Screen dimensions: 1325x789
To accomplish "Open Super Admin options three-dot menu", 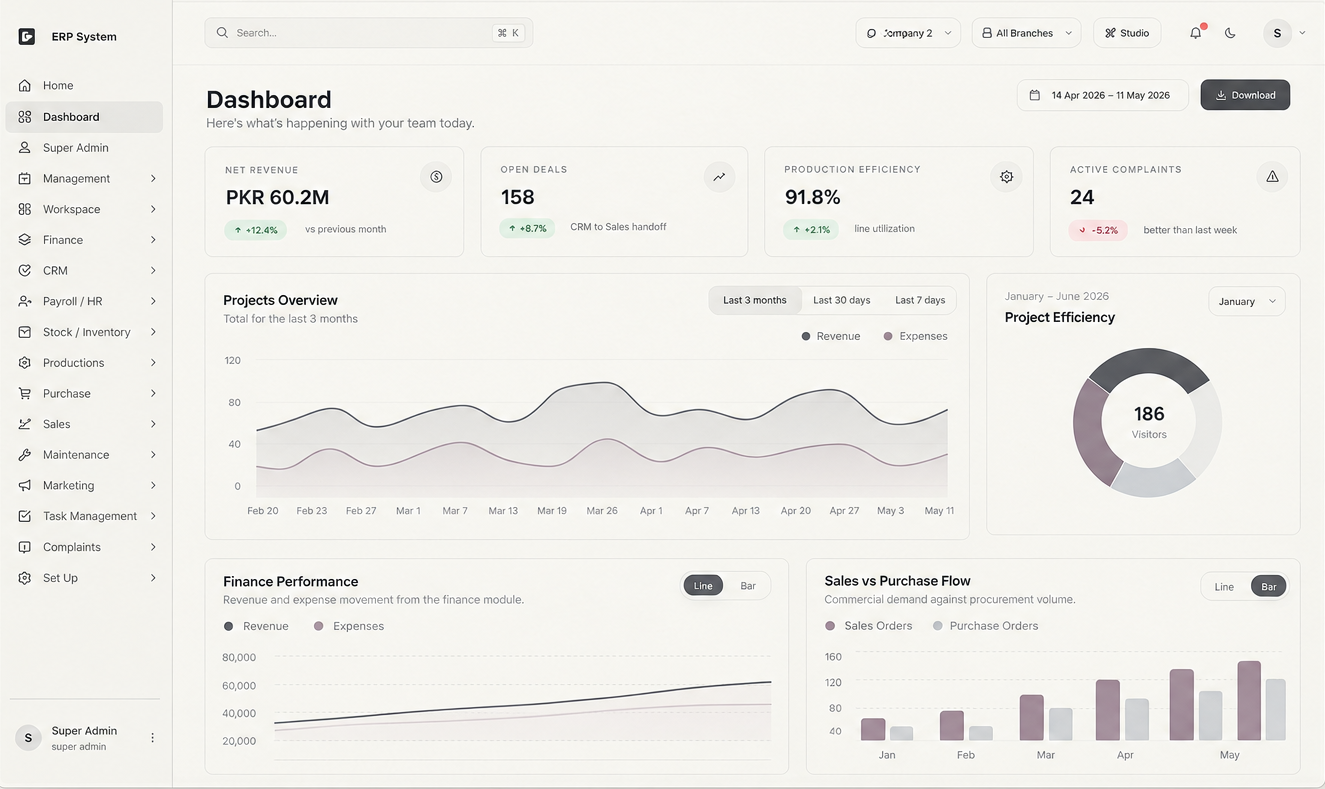I will click(152, 738).
